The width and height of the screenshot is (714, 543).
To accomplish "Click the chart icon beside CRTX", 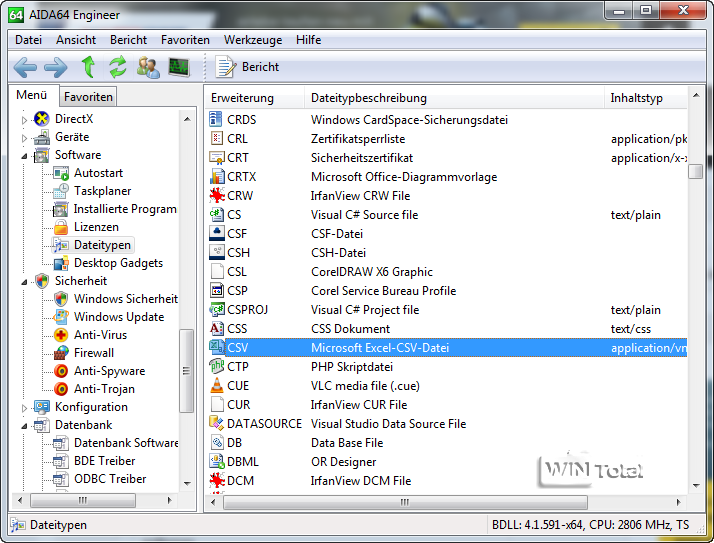I will pos(217,176).
